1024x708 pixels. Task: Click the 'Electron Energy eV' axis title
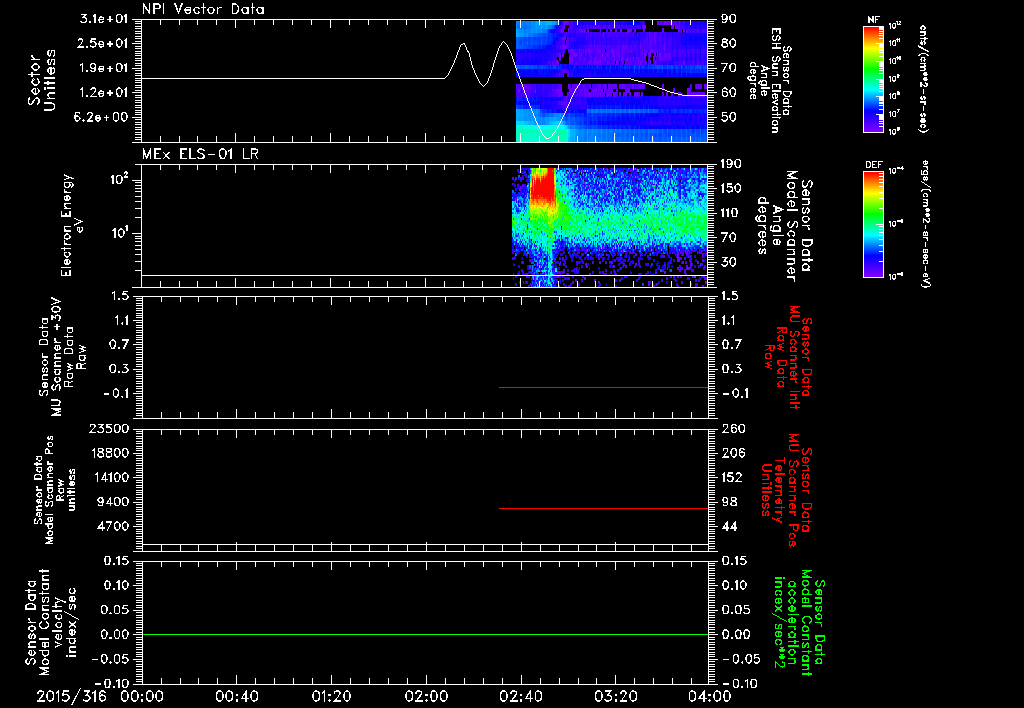point(73,225)
